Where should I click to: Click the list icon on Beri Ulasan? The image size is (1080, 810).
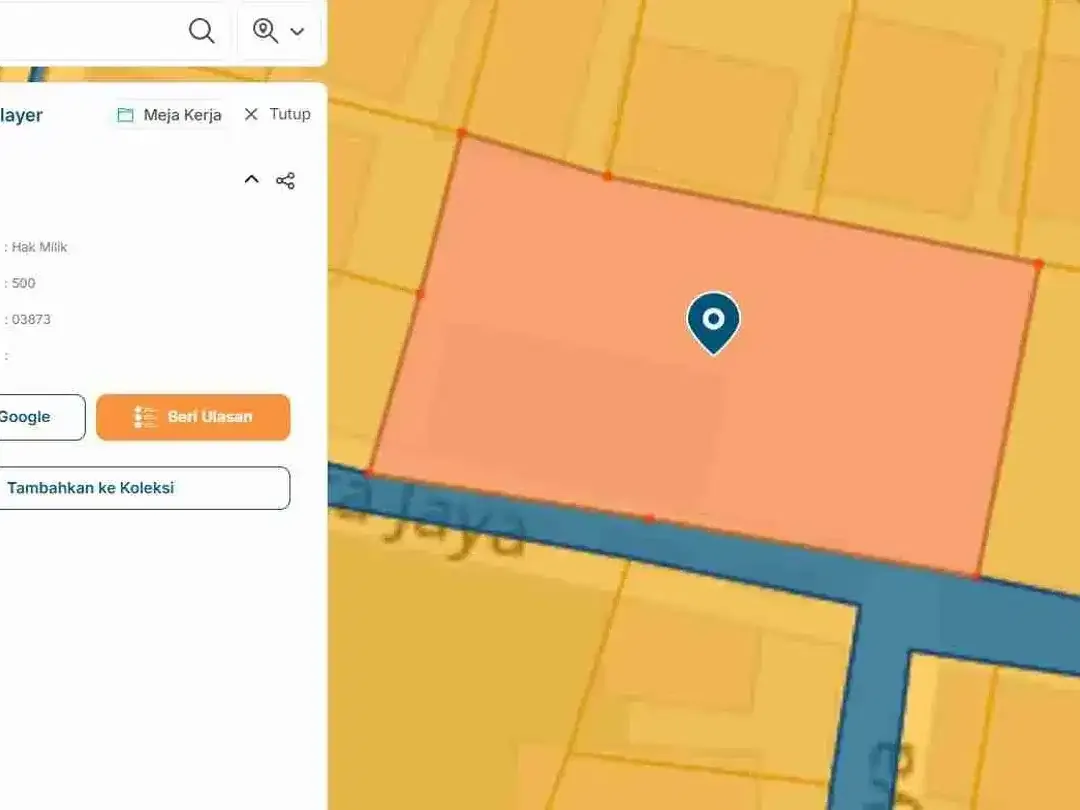(x=145, y=417)
